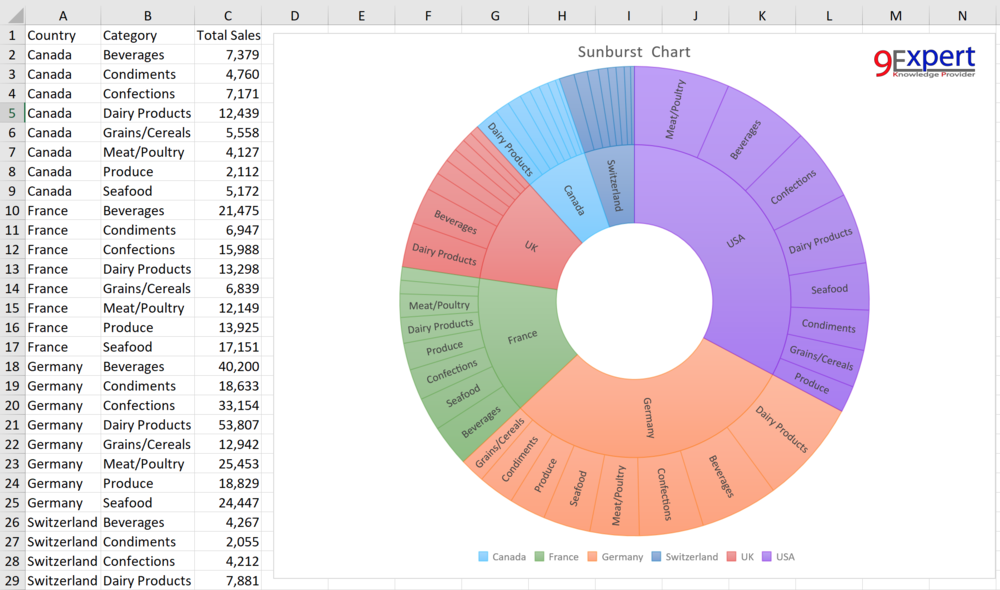1000x590 pixels.
Task: Select the France legend marker
Action: [x=538, y=557]
